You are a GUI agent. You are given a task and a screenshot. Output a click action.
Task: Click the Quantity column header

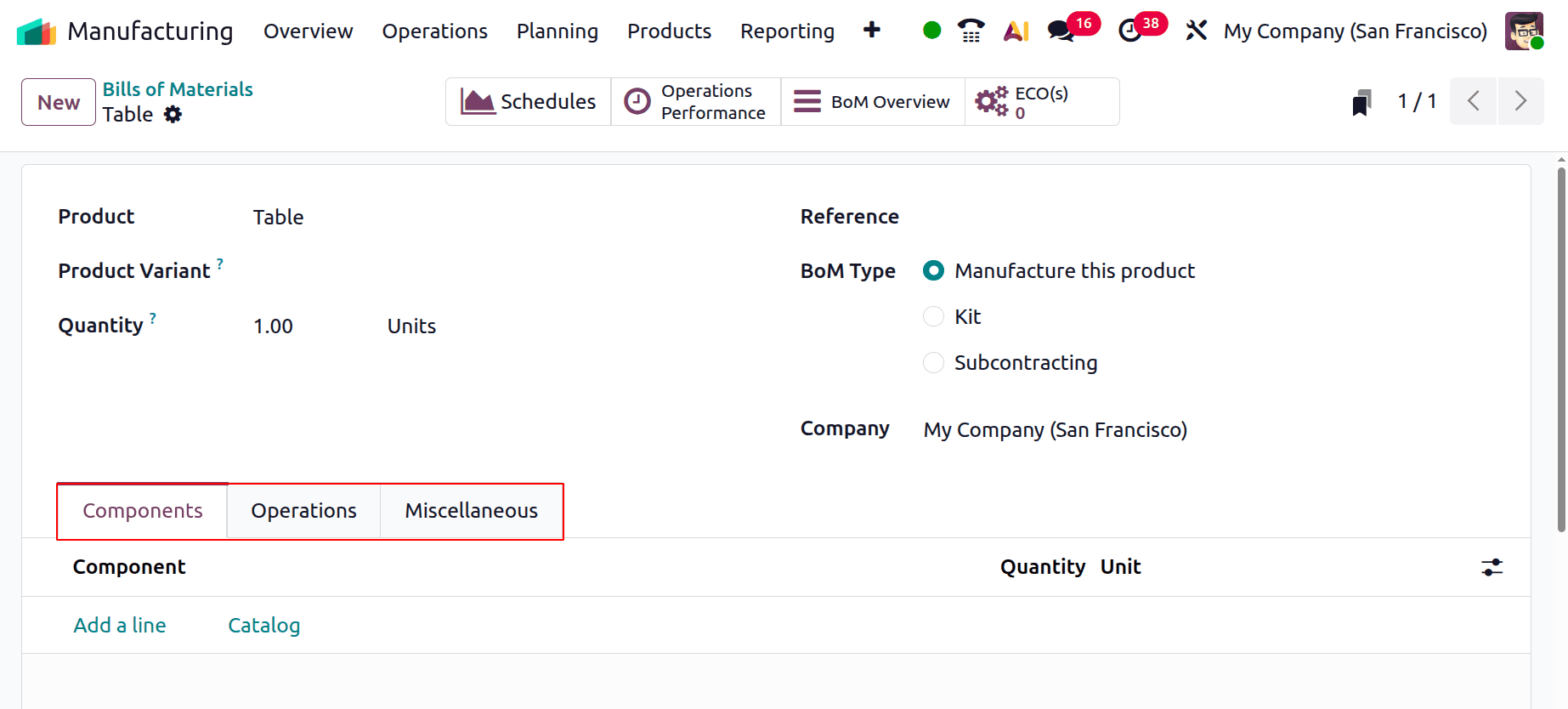(x=1043, y=567)
